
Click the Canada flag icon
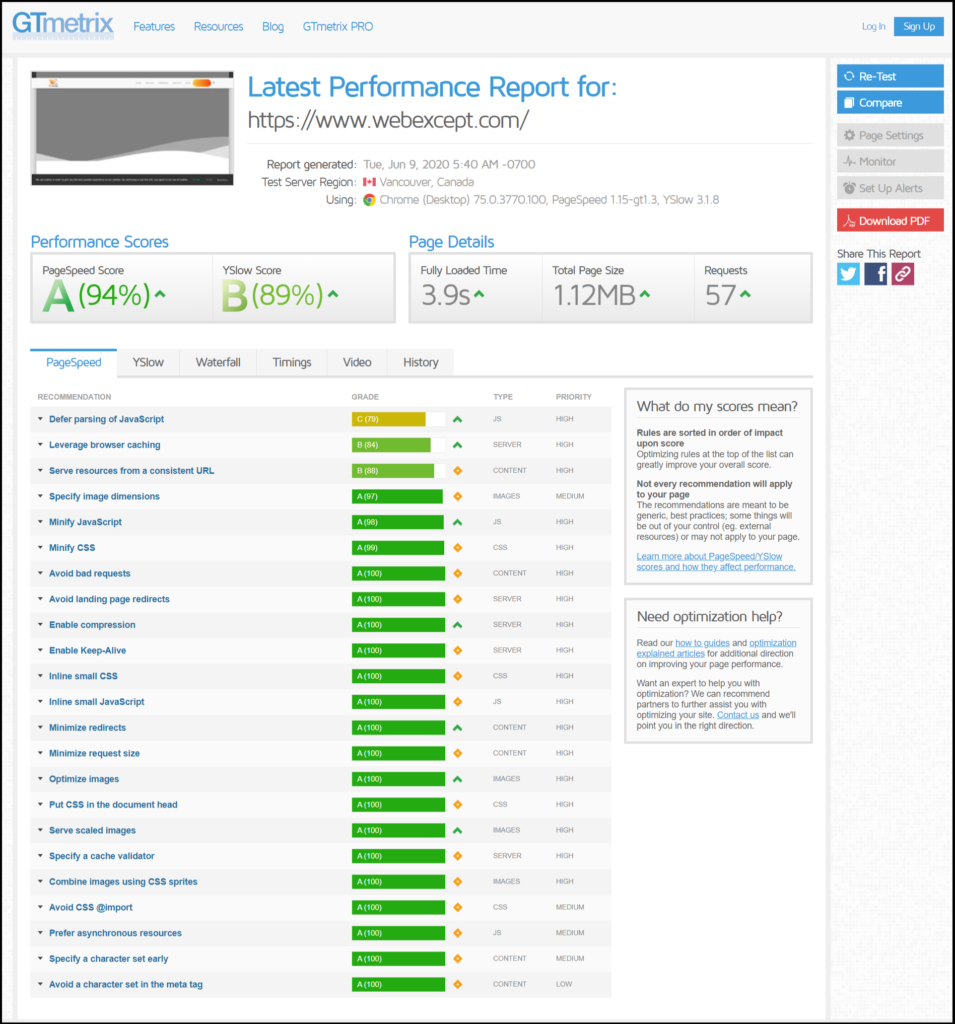click(369, 182)
